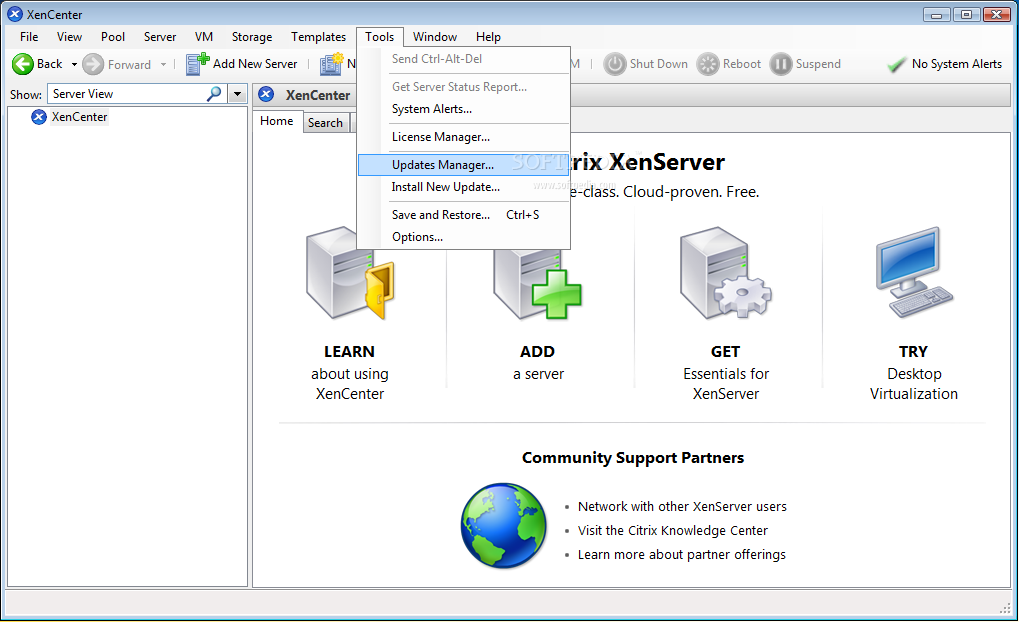Viewport: 1019px width, 622px height.
Task: Open the Storage menu
Action: click(252, 37)
